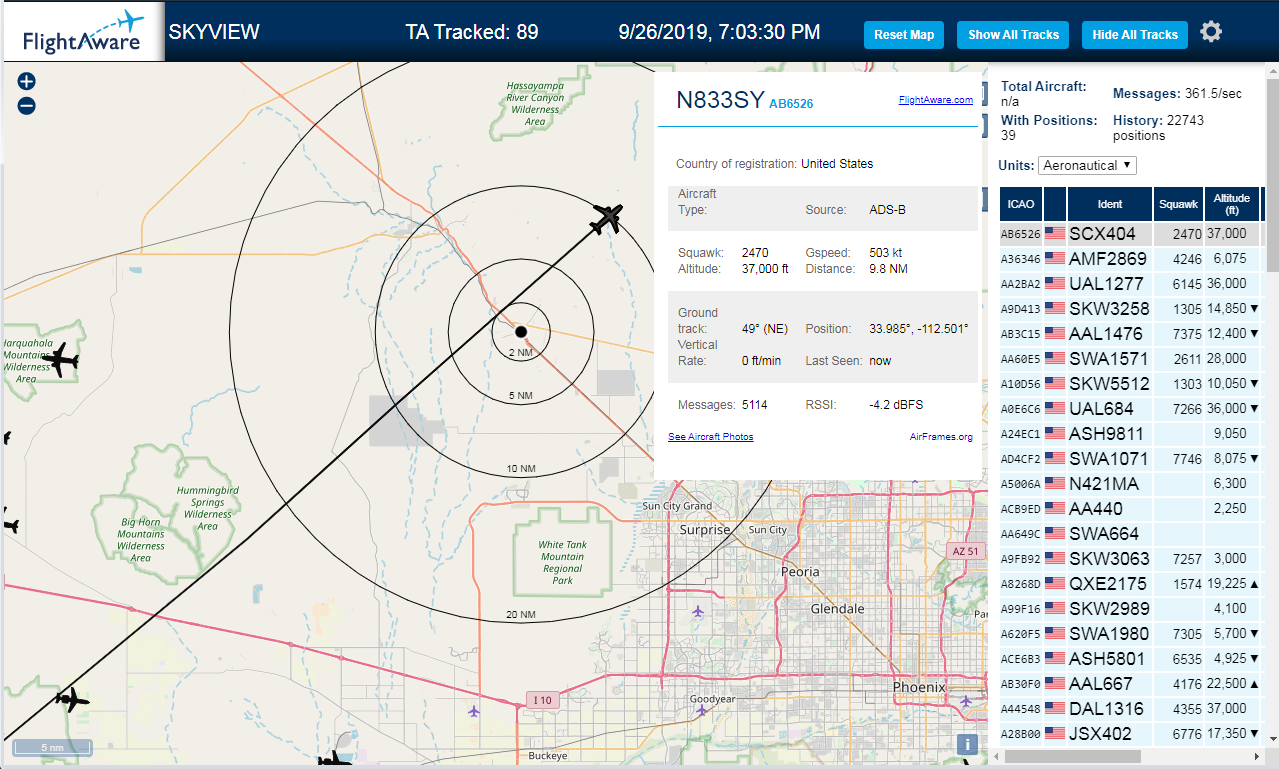
Task: Select the QXE2175 flight ident
Action: 1109,583
